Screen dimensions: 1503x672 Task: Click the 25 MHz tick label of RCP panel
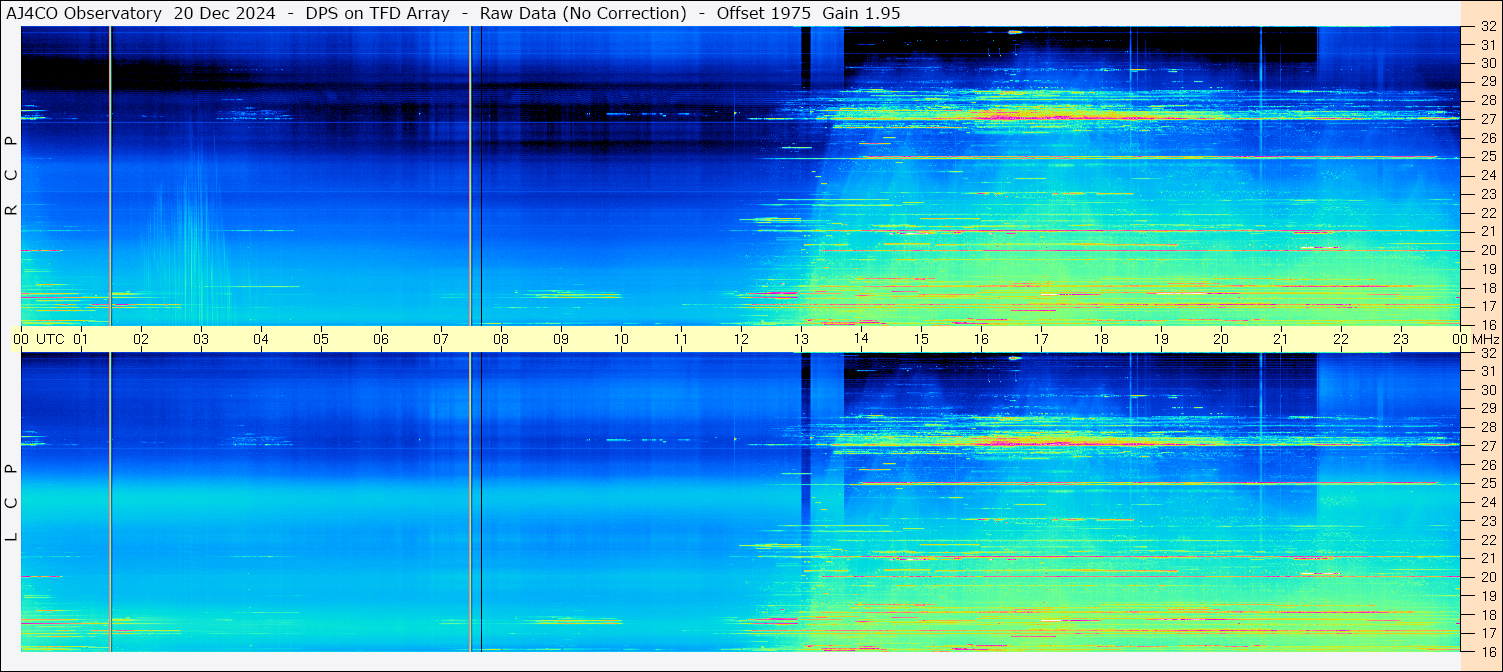(1488, 156)
